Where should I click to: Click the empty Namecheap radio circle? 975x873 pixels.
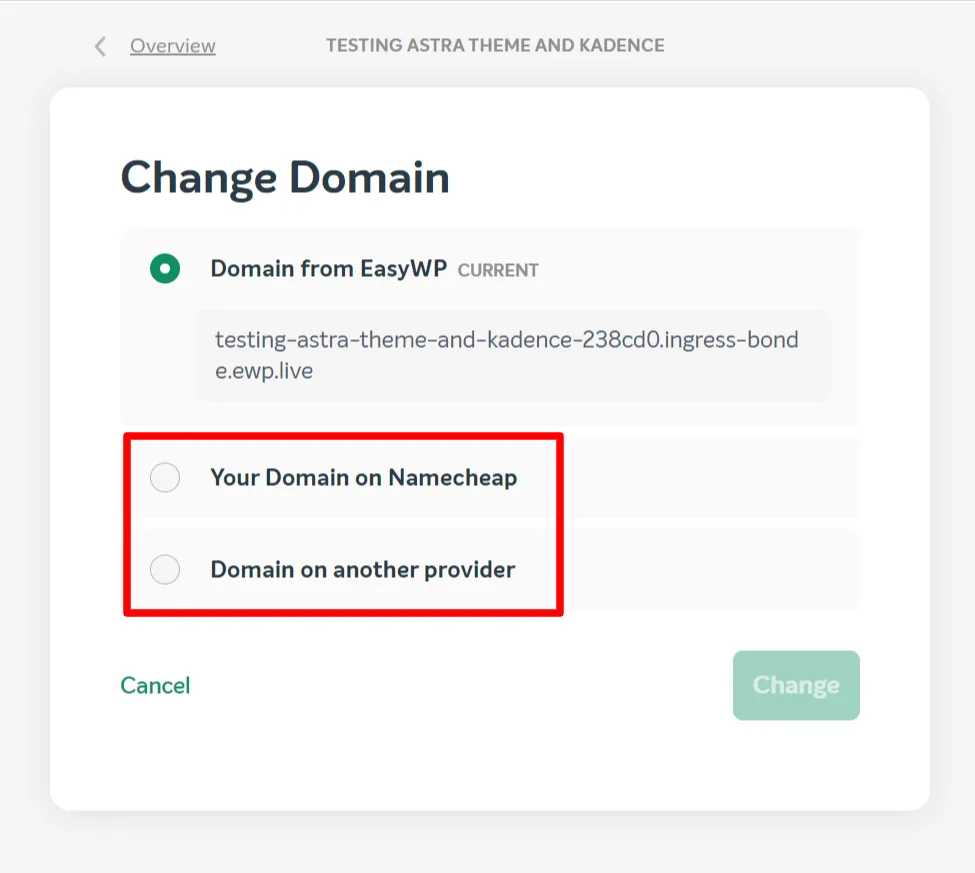click(x=165, y=477)
